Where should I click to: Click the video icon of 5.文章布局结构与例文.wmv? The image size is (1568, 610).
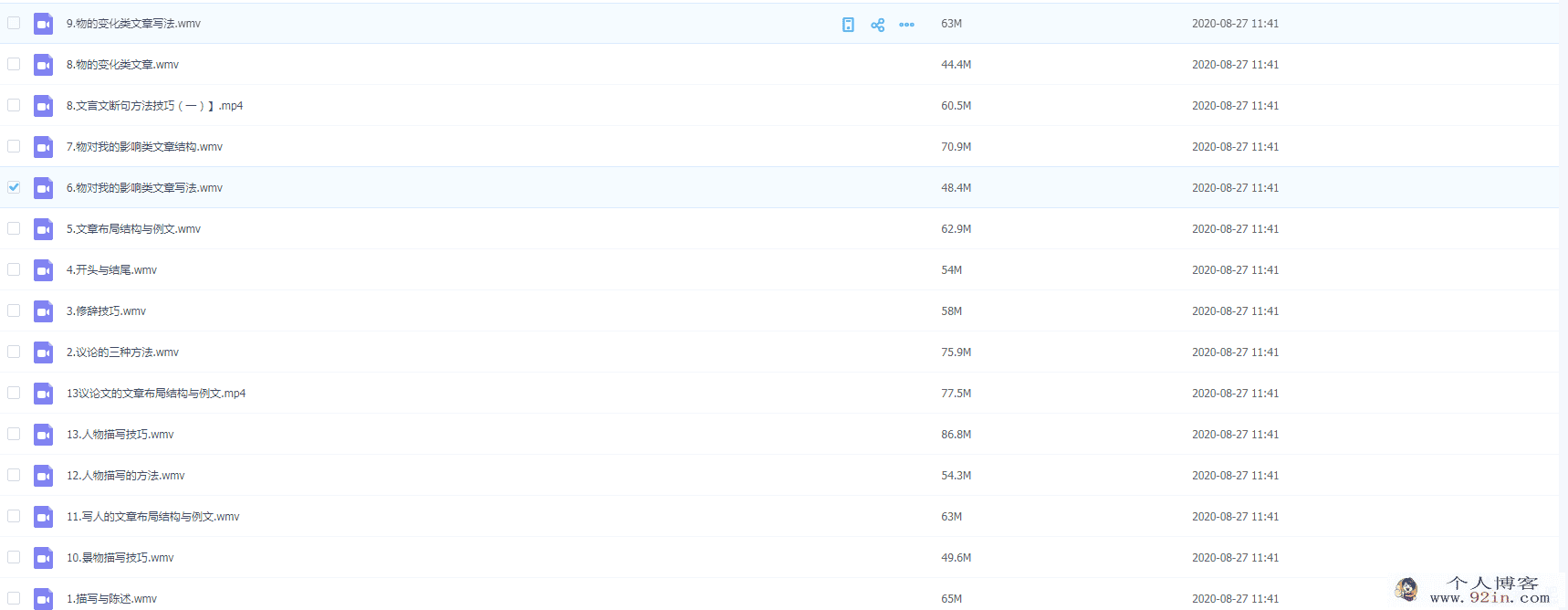point(43,229)
